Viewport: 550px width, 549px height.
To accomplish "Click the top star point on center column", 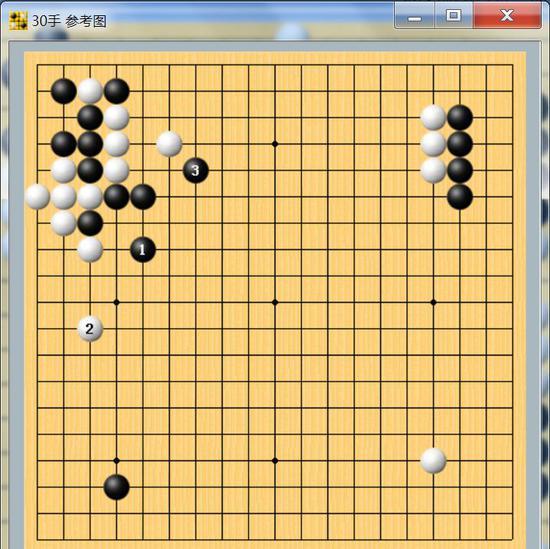I will click(275, 144).
